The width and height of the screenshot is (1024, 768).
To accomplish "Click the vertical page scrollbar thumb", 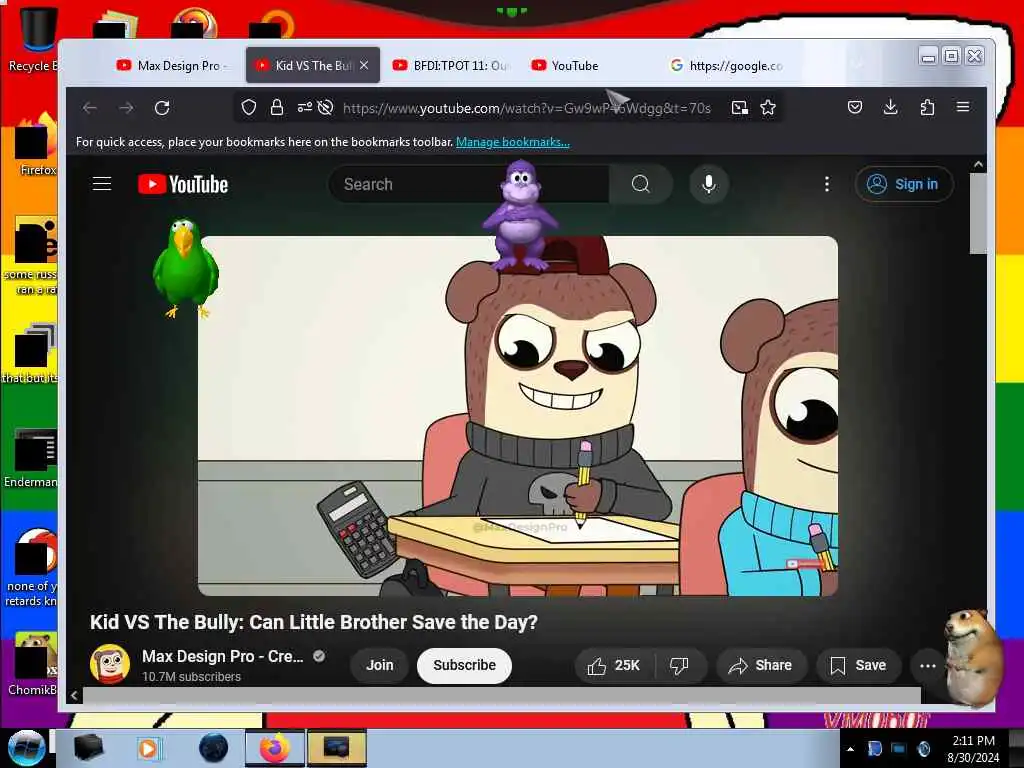I will (978, 213).
